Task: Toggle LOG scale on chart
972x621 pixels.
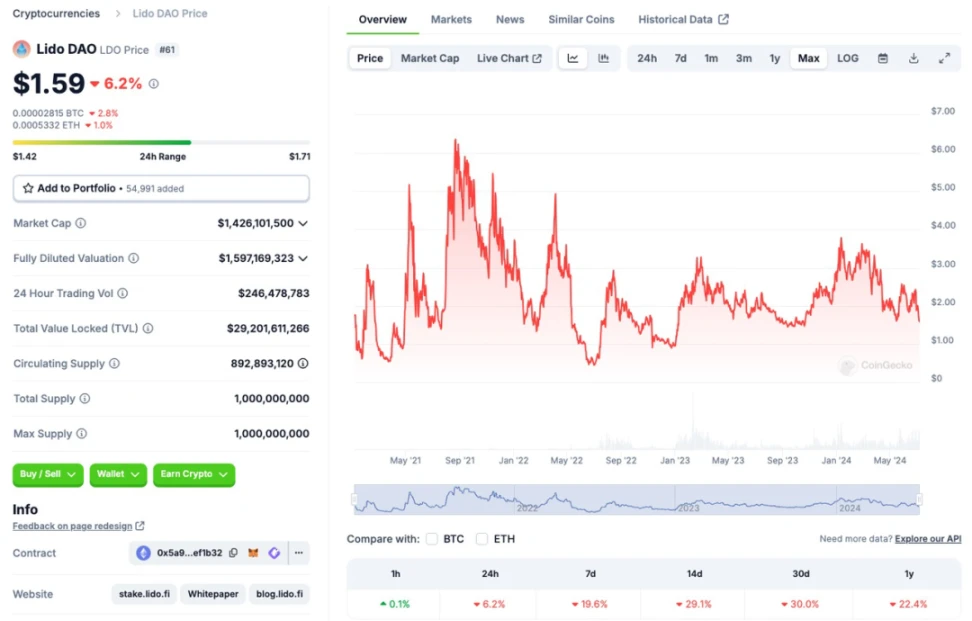Action: point(847,58)
